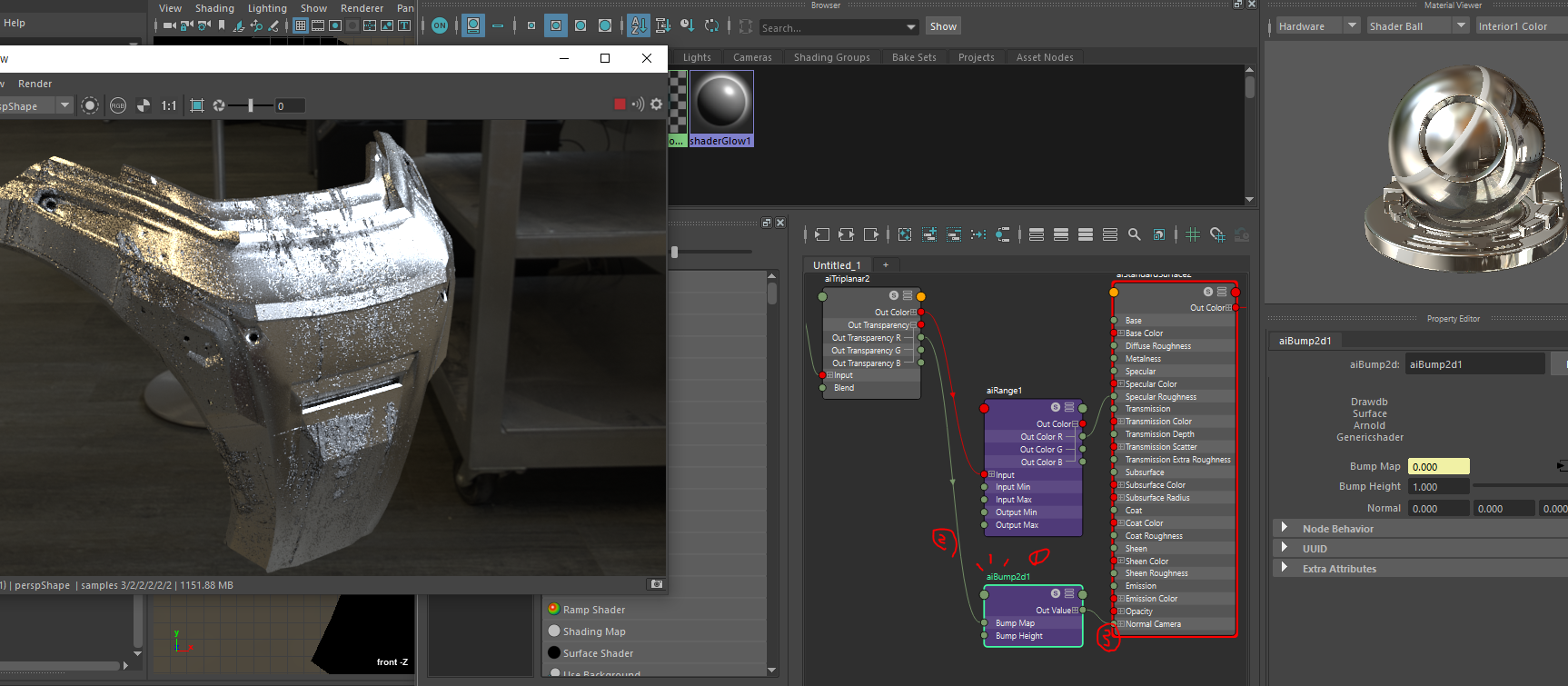The width and height of the screenshot is (1568, 686).
Task: Click the render view camera snapshot icon at bottom
Action: pyautogui.click(x=657, y=584)
